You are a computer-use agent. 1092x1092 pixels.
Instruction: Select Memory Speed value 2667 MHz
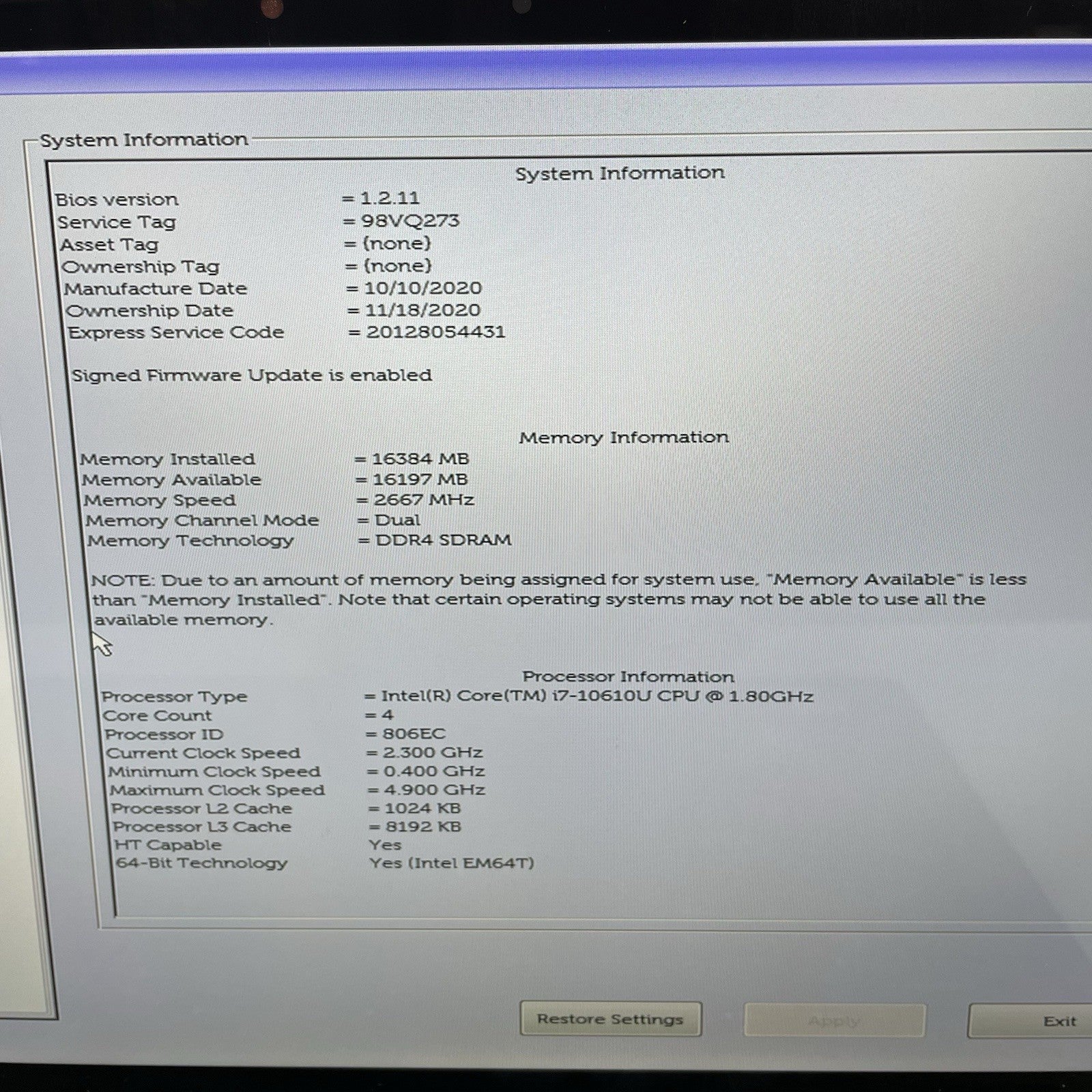pyautogui.click(x=424, y=500)
